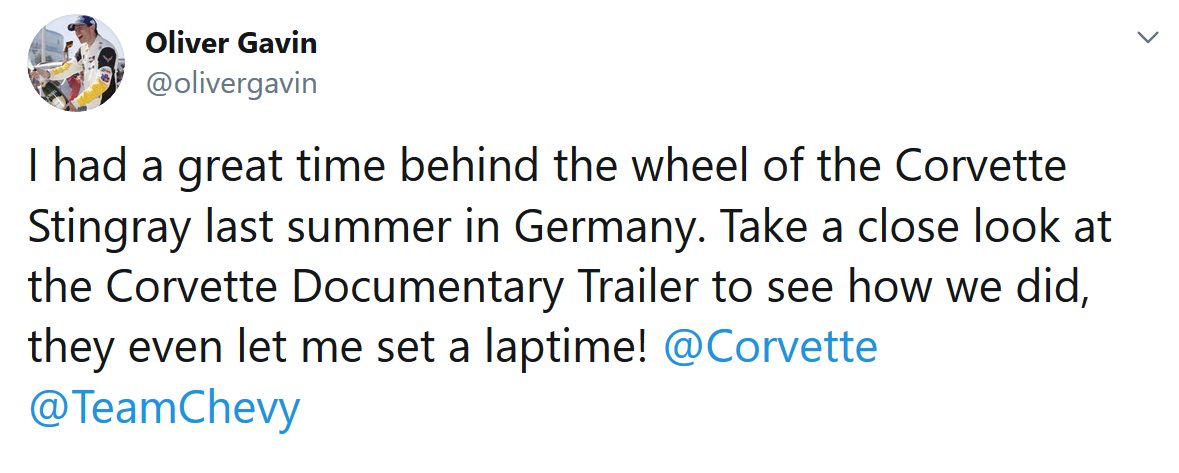Click "Corvette" at the end of the first line
1179x473 pixels.
coord(980,167)
